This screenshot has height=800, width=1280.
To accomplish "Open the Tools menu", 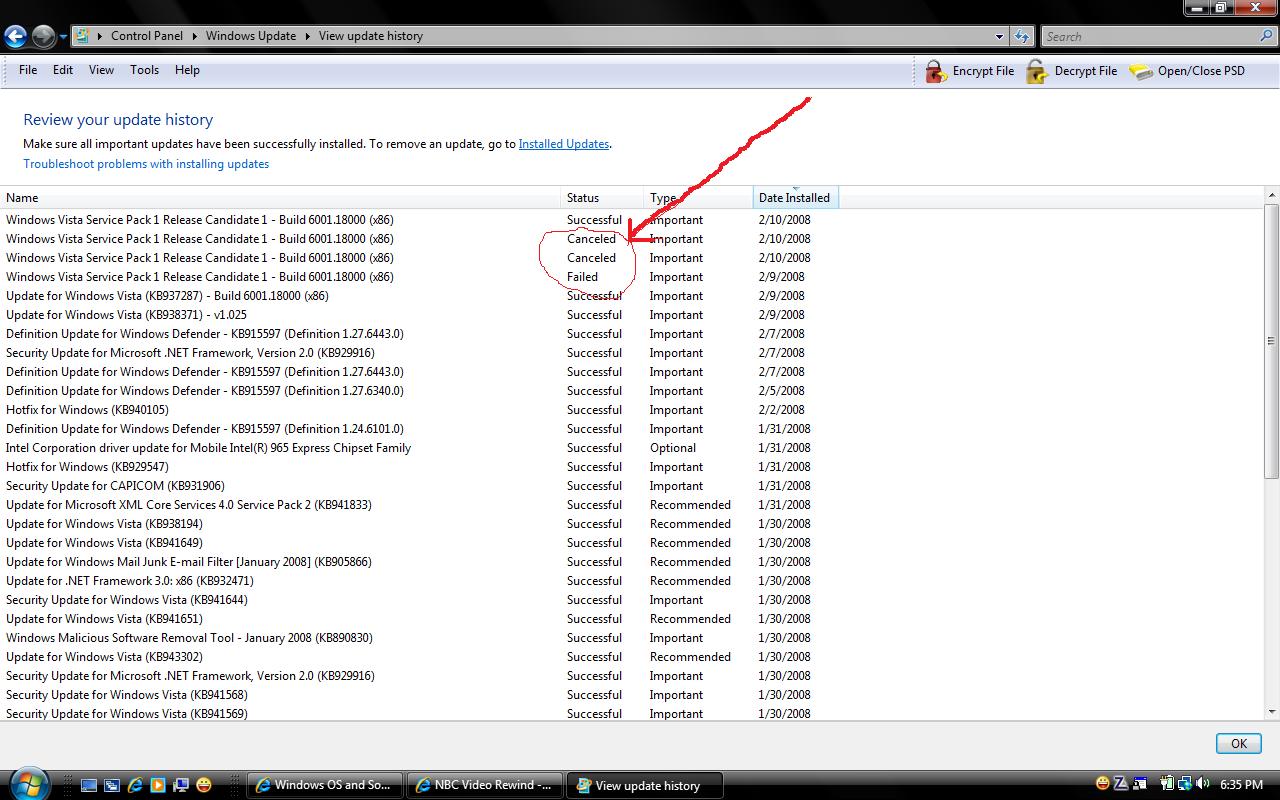I will click(144, 70).
